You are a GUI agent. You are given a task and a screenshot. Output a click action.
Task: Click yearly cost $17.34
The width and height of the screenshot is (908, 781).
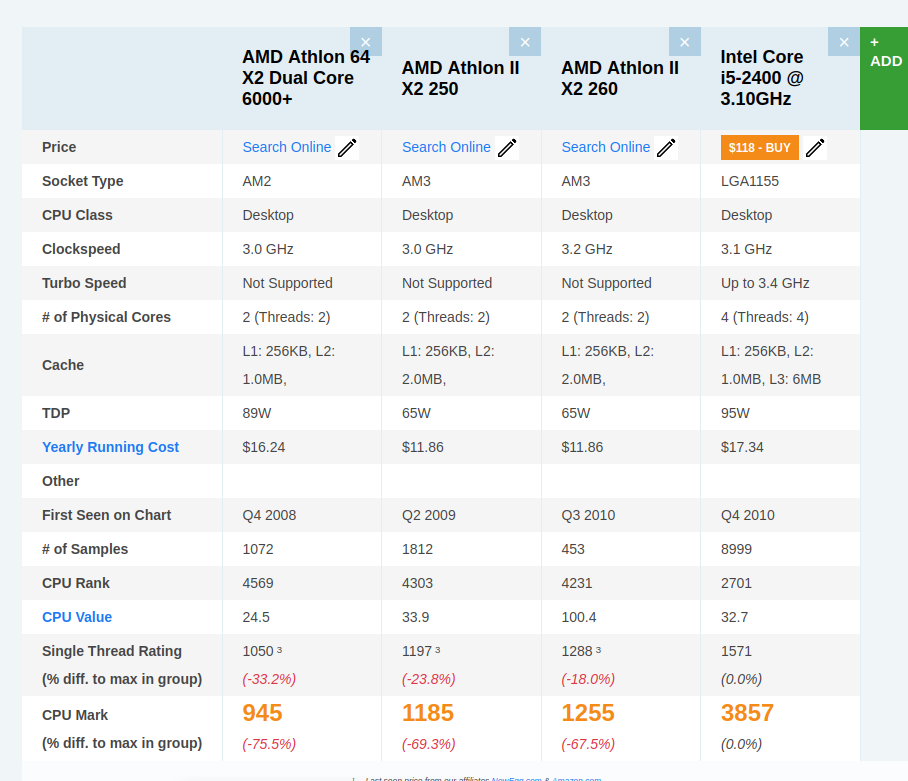742,447
